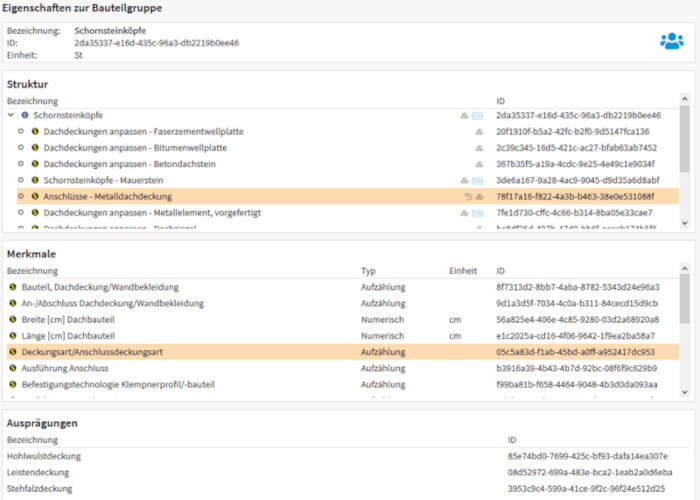700x500 pixels.
Task: Click yellow icon beside Deckungsart/Anschlussdeckungsart
Action: click(x=13, y=352)
